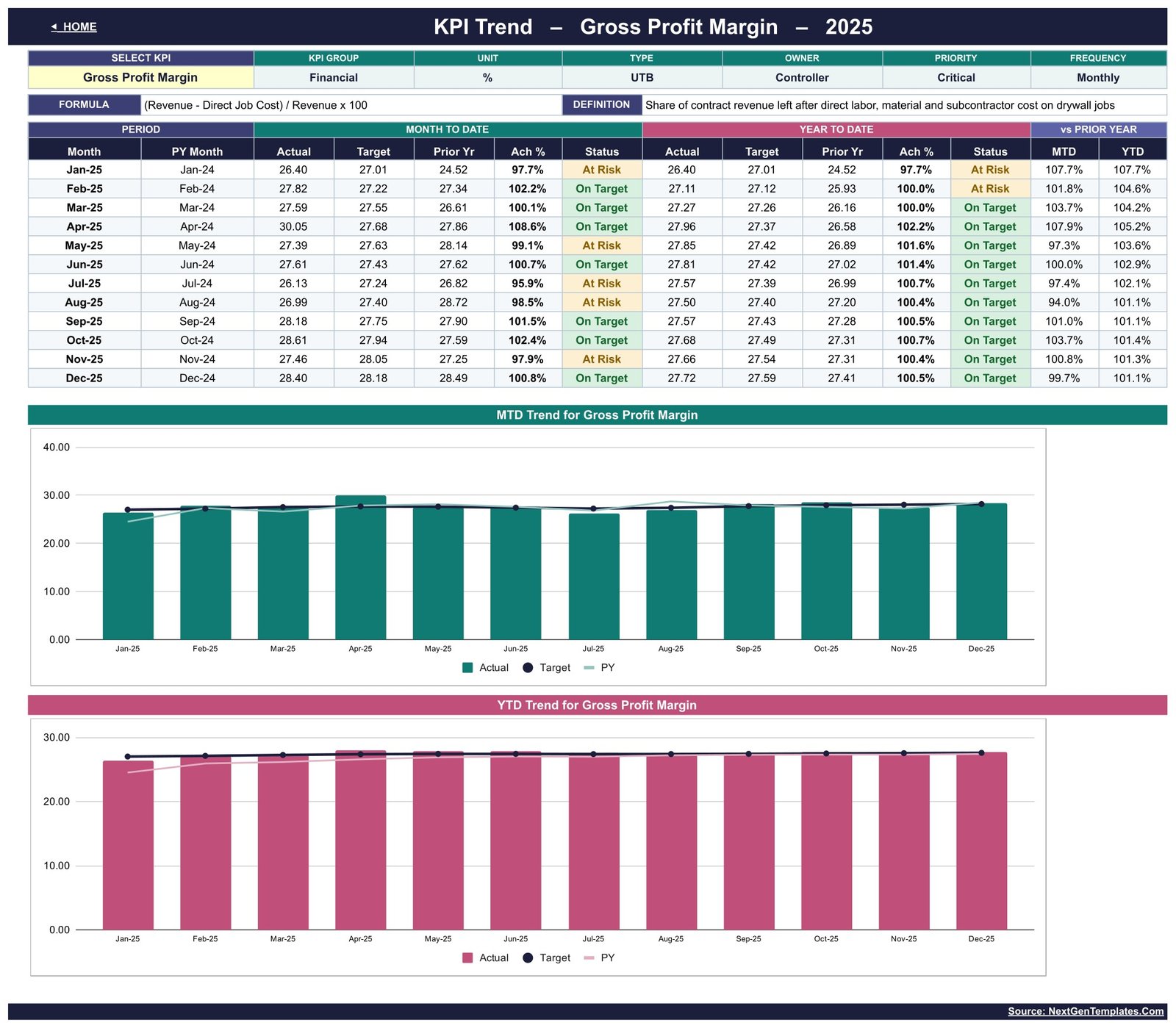1176x1028 pixels.
Task: Click vs prior year MTD value 94.0%
Action: tap(1064, 302)
